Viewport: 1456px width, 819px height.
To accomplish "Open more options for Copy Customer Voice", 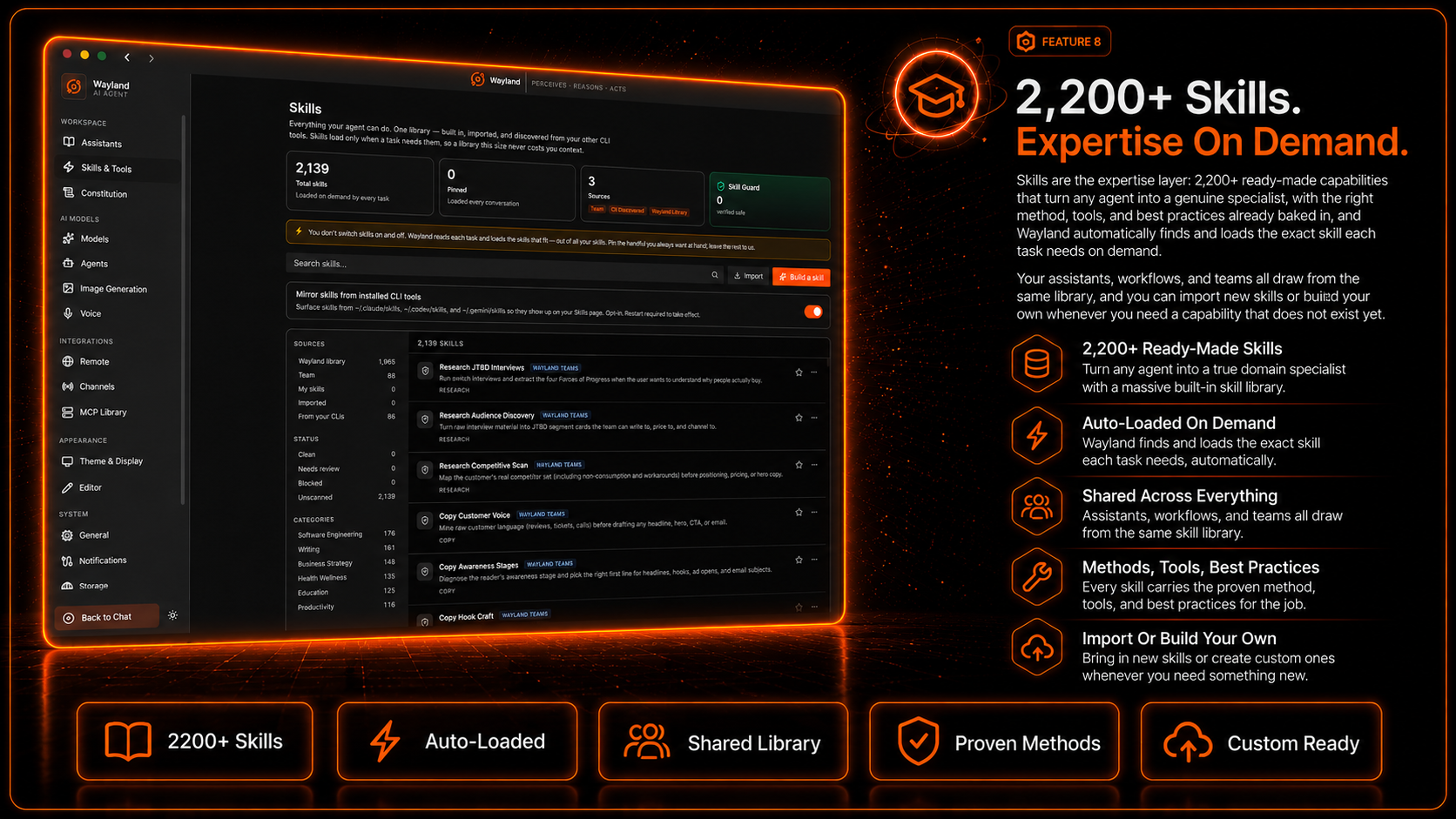I will point(814,512).
